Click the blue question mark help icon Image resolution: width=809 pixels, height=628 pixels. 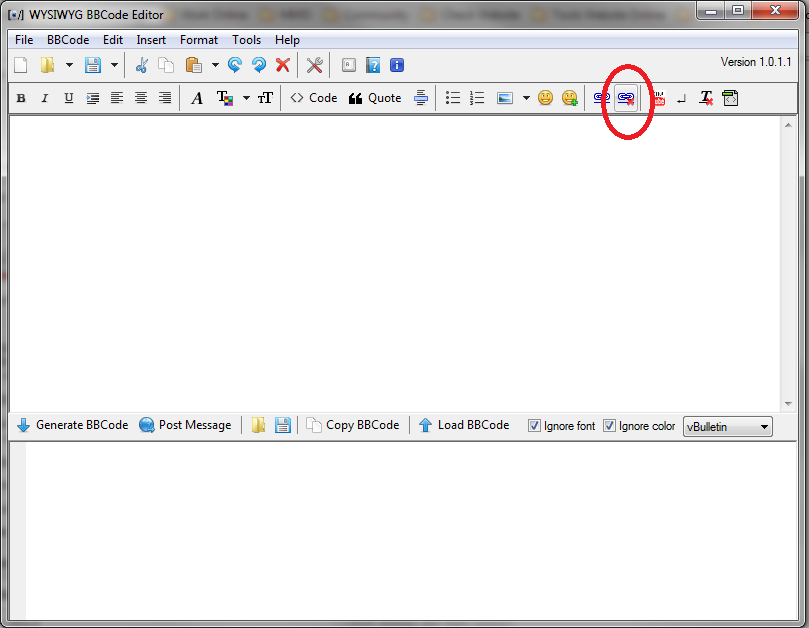tap(373, 65)
